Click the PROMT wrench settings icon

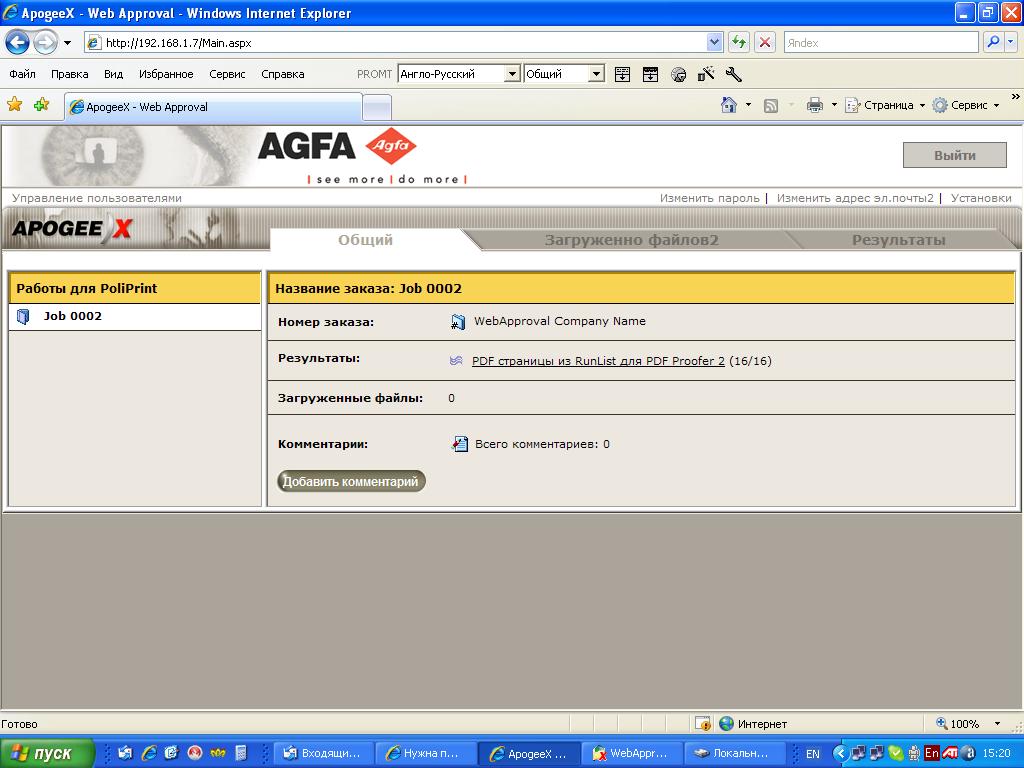(x=733, y=74)
